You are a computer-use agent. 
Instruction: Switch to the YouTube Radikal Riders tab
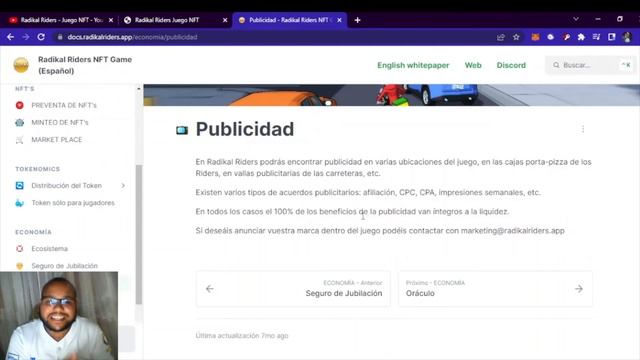point(61,20)
